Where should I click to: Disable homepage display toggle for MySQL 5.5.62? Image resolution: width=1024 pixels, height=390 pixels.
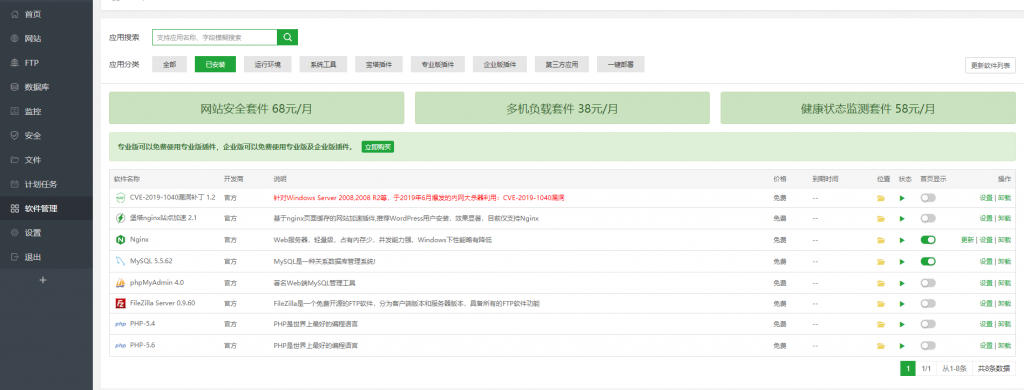tap(927, 261)
